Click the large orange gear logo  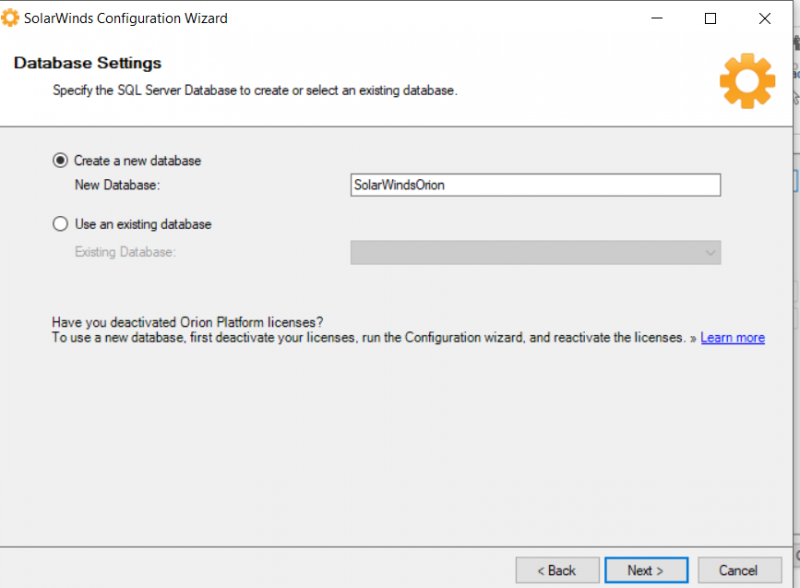[746, 81]
